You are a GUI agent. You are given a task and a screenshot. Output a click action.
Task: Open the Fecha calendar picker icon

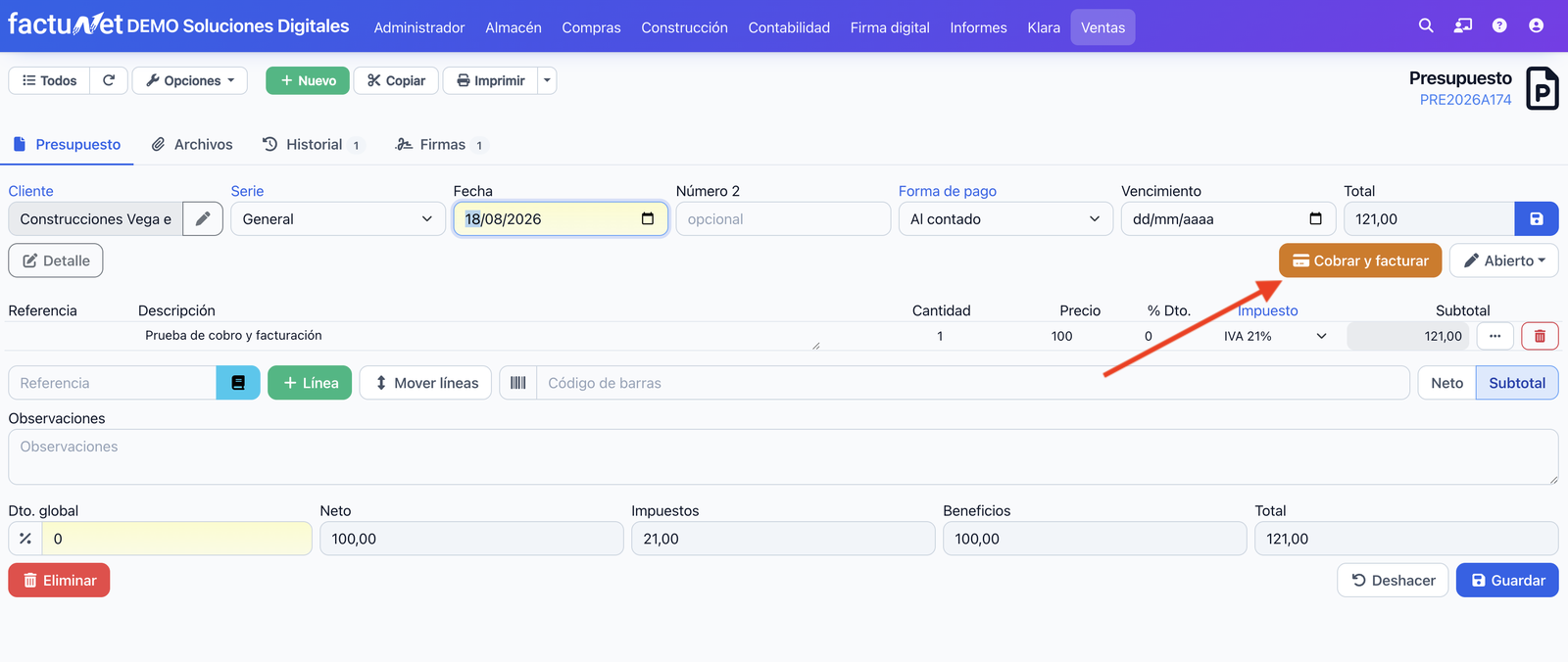coord(648,218)
